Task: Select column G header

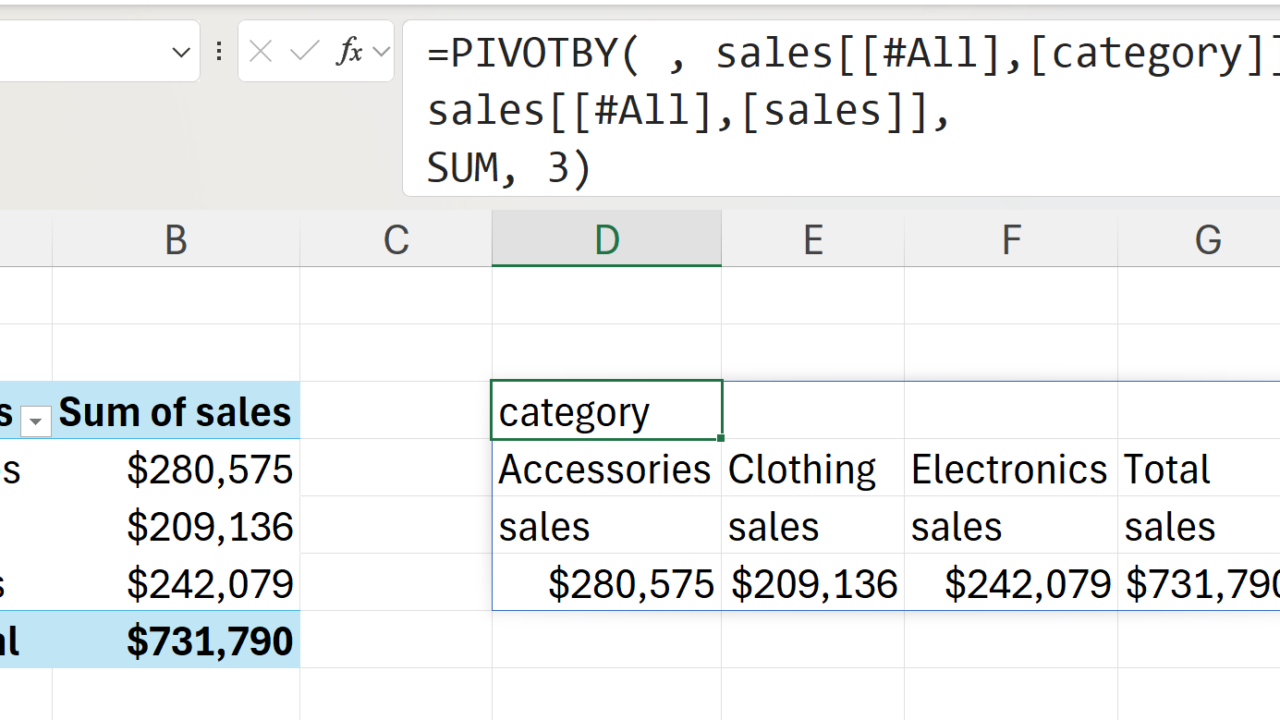Action: [x=1207, y=240]
